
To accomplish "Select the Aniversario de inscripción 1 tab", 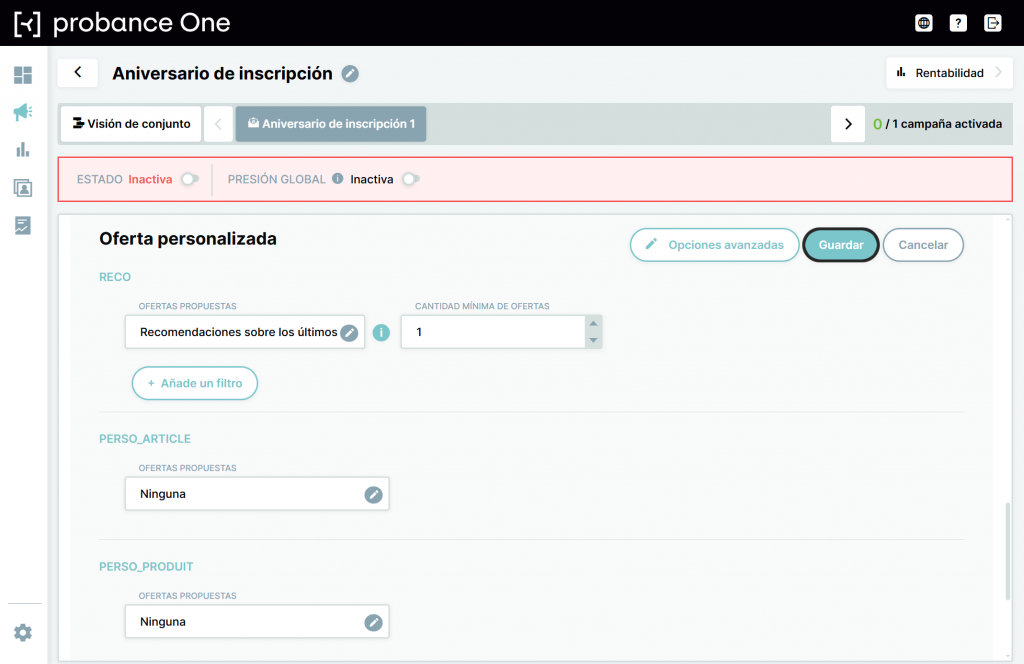I will pyautogui.click(x=331, y=124).
